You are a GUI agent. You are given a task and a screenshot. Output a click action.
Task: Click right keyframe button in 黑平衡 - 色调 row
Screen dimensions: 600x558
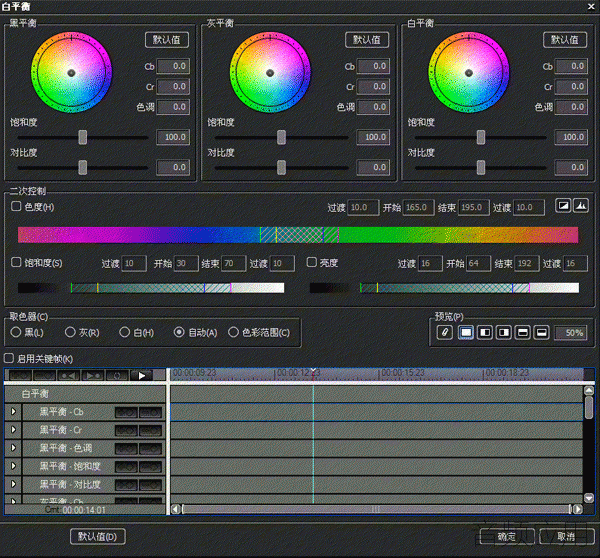150,448
